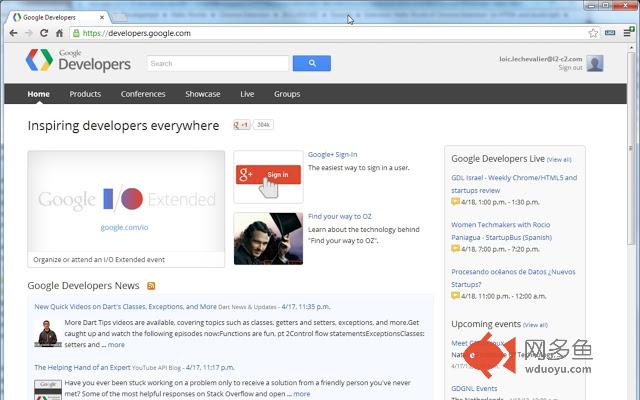Click the Google I/O Extended banner
The width and height of the screenshot is (640, 400).
pos(126,202)
